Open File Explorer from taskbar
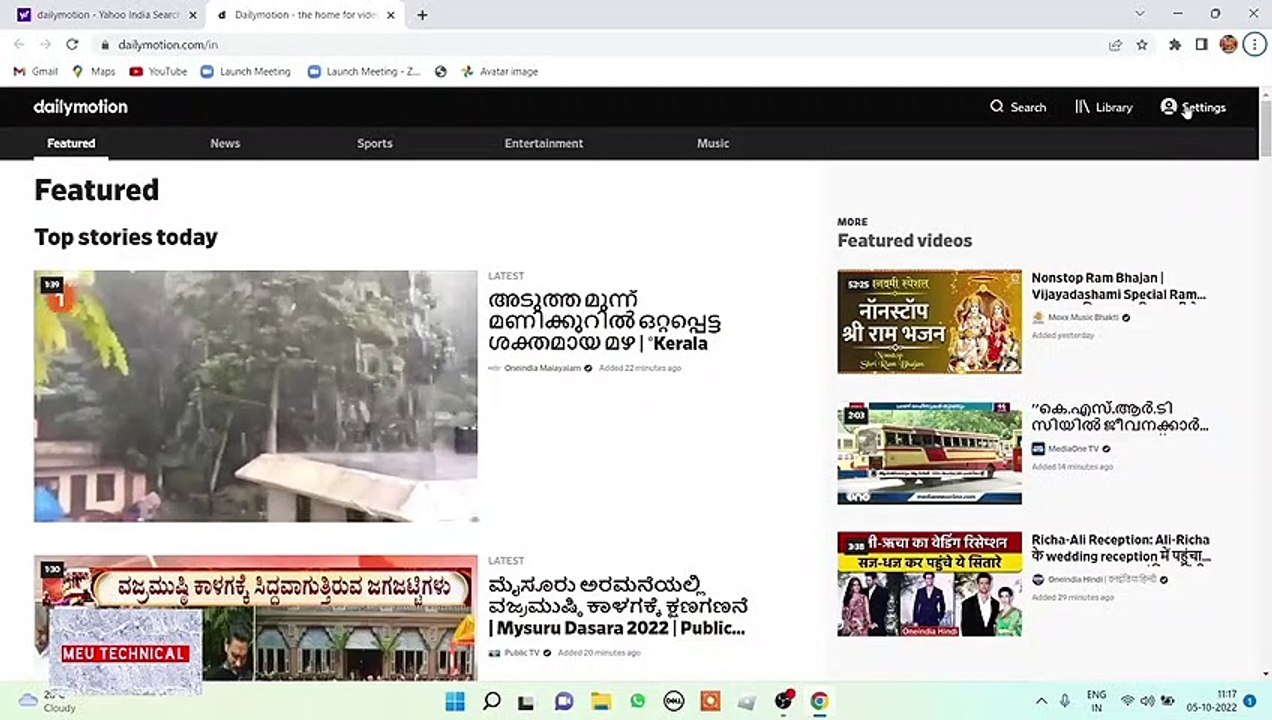This screenshot has height=720, width=1272. tap(601, 701)
